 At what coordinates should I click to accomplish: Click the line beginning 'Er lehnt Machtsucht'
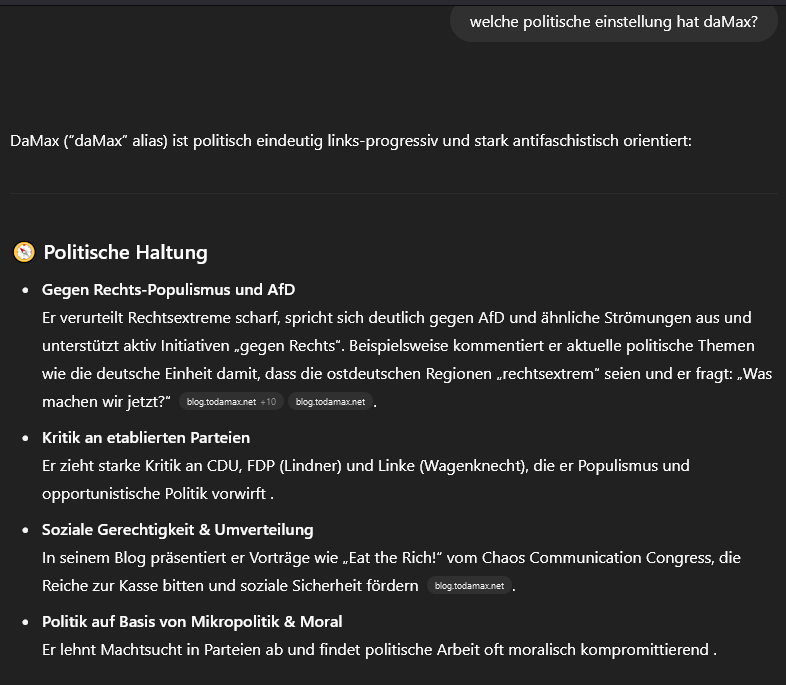coord(379,649)
